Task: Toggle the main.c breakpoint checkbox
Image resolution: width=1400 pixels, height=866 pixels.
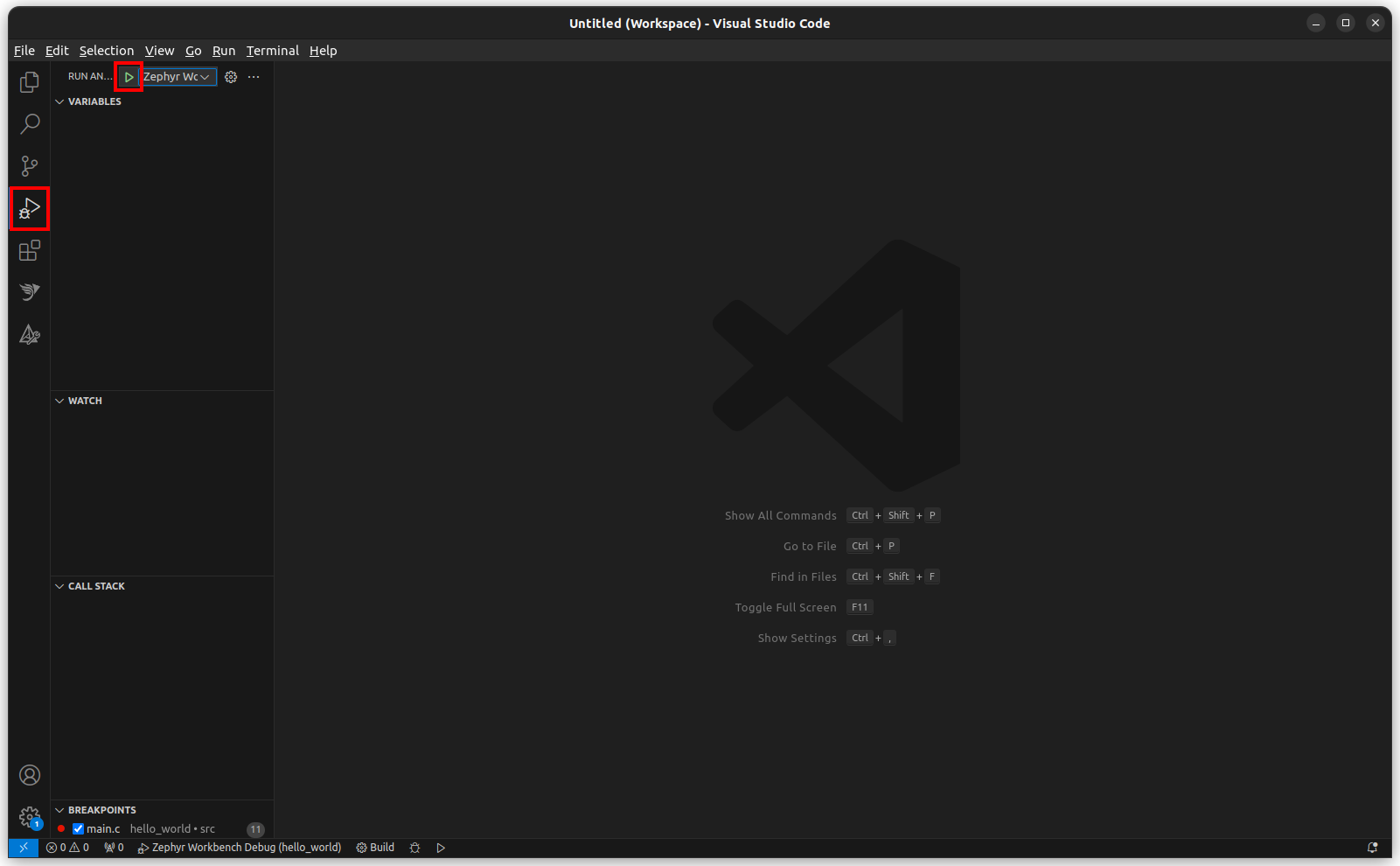Action: tap(78, 828)
